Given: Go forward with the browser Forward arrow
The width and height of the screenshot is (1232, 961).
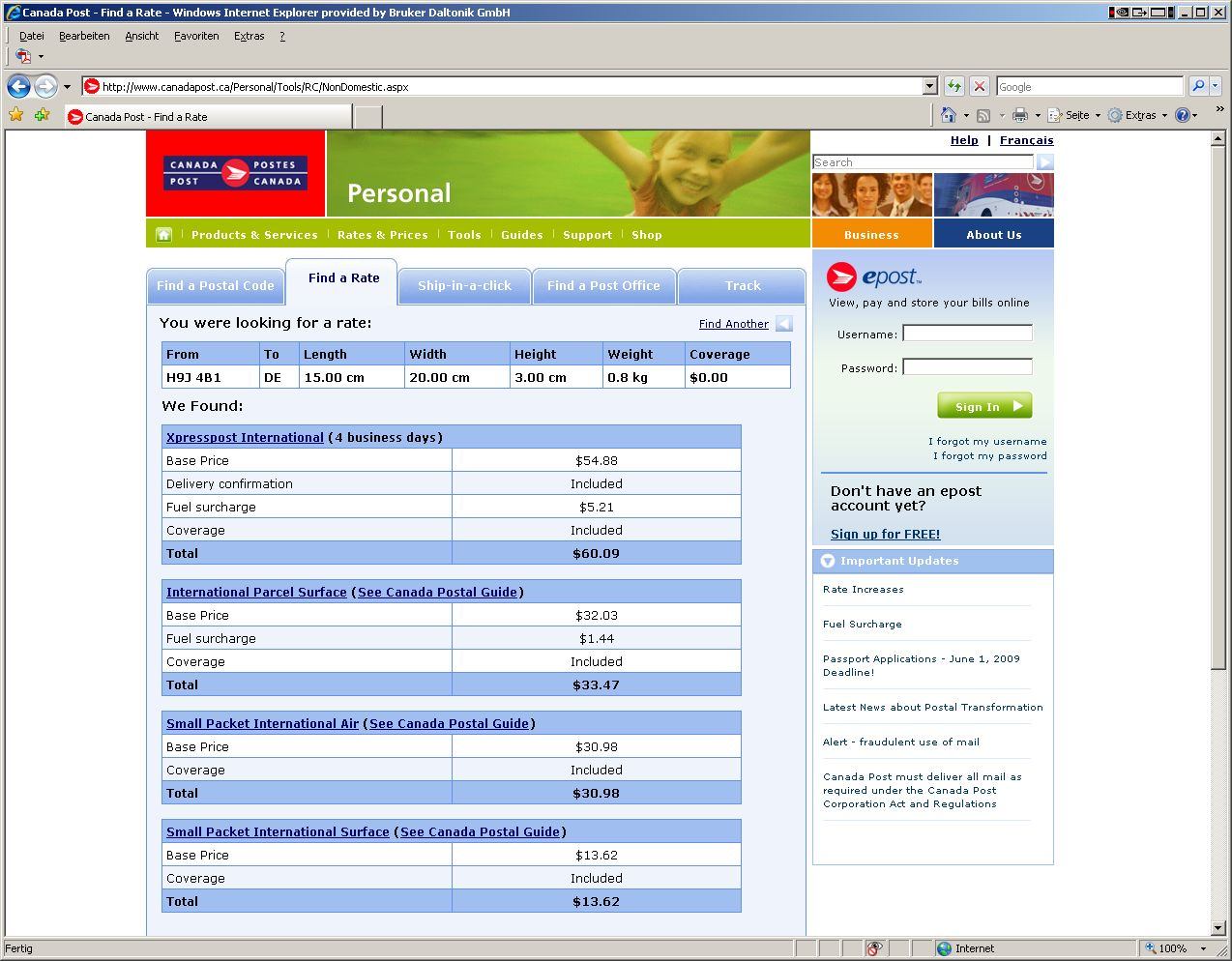Looking at the screenshot, I should (45, 86).
